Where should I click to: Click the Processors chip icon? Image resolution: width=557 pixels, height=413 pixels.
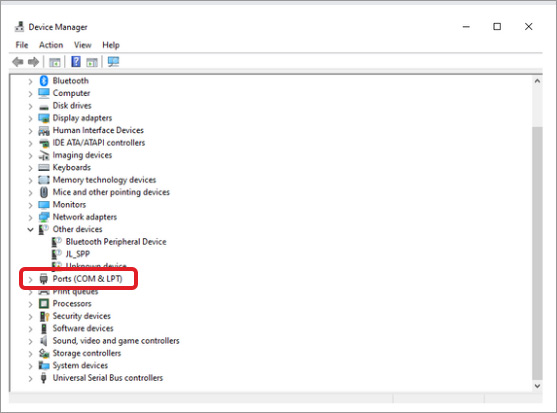44,304
